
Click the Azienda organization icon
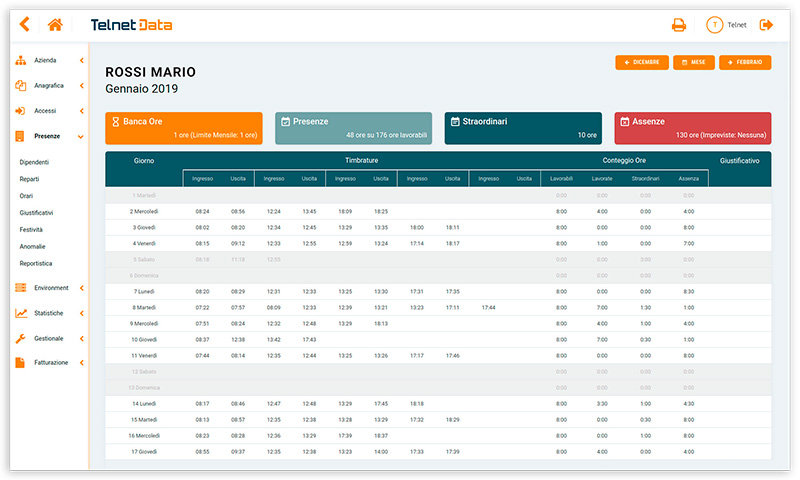coord(20,61)
